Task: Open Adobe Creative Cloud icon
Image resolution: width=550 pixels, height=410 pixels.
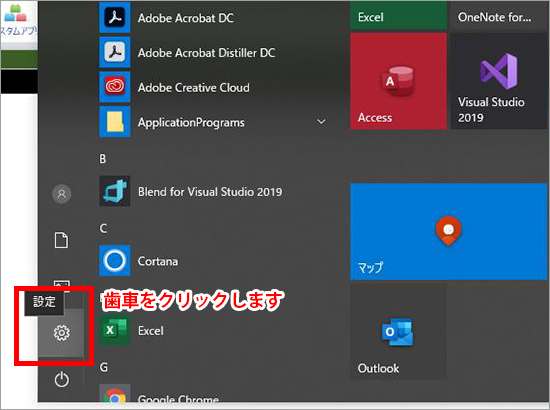Action: pos(115,87)
